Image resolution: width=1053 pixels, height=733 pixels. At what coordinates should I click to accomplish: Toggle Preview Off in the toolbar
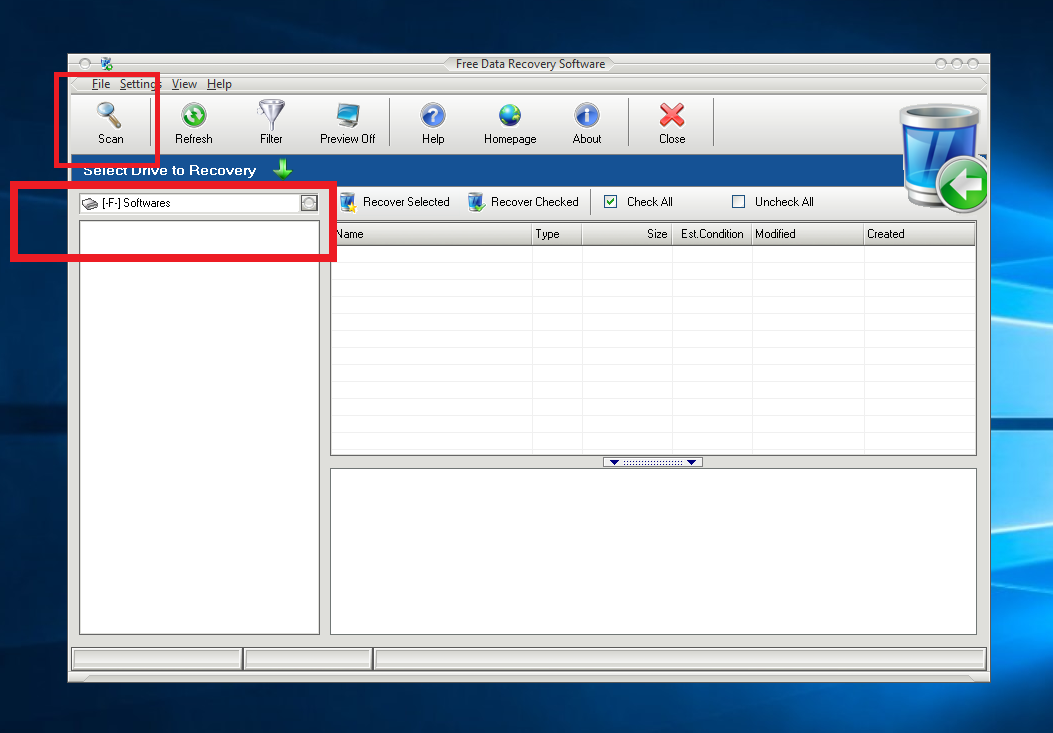pyautogui.click(x=347, y=122)
